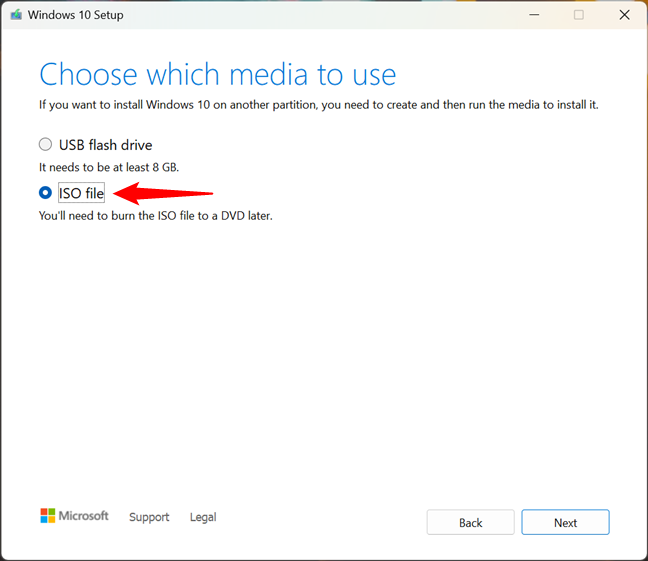Screen dimensions: 648x561
Task: Open the Legal link
Action: [x=203, y=517]
